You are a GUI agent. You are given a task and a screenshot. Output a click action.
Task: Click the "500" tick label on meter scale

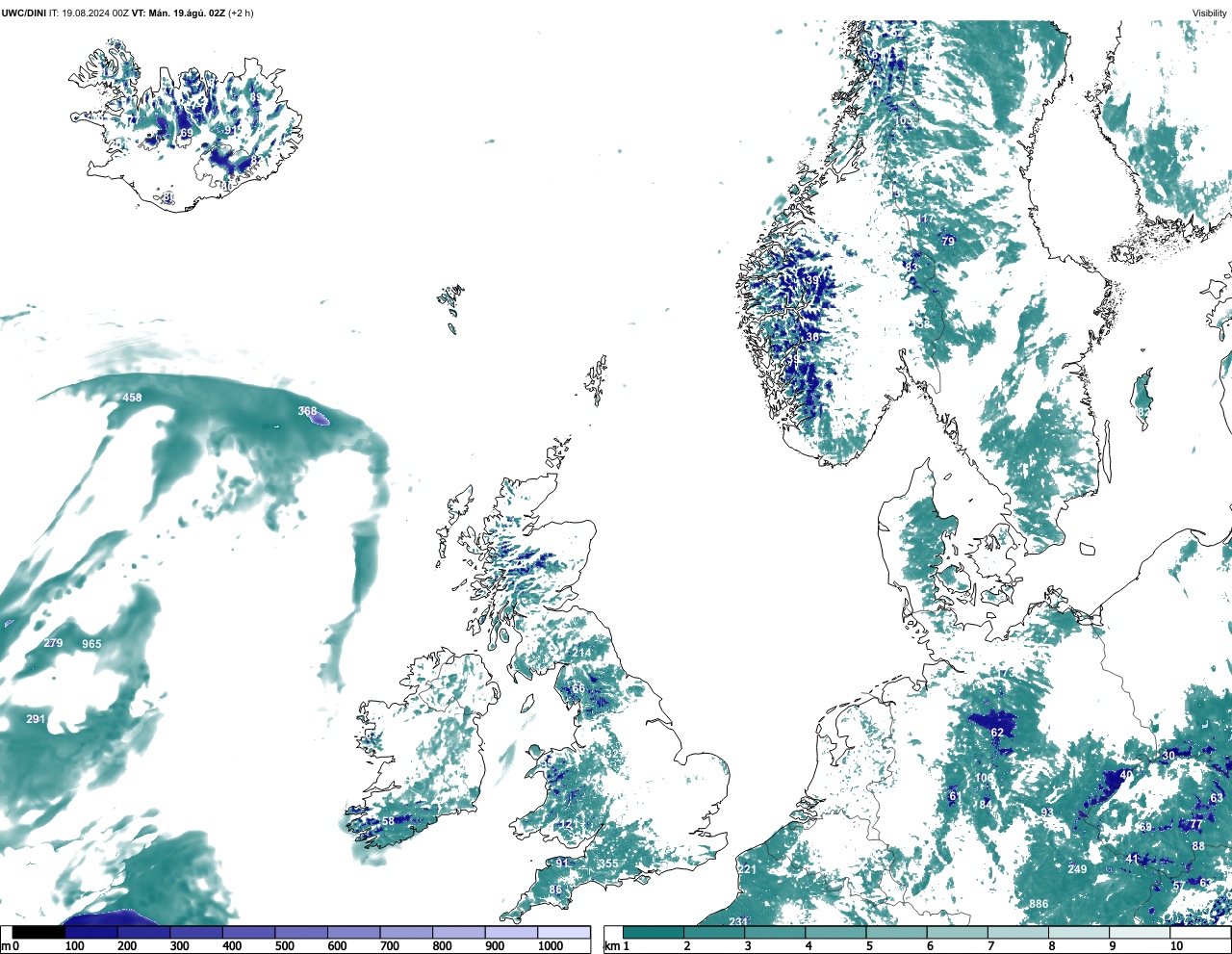[x=284, y=947]
